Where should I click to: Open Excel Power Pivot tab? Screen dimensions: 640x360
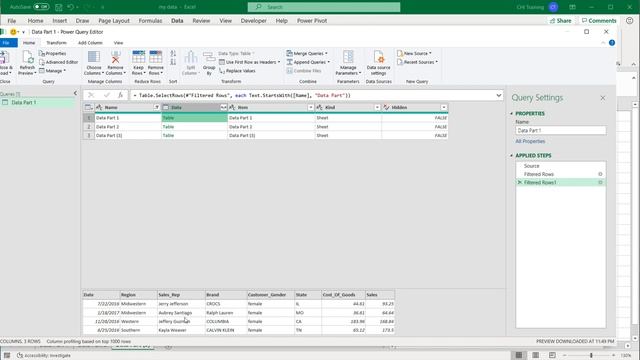[312, 20]
